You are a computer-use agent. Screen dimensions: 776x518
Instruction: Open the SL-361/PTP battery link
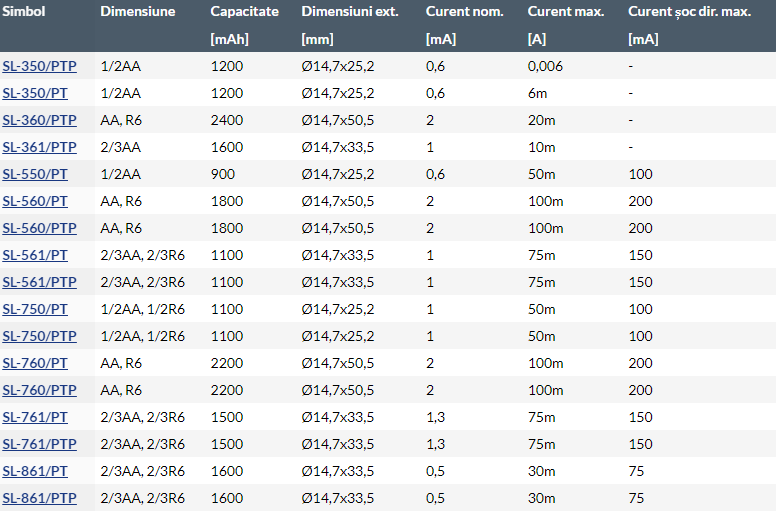pyautogui.click(x=40, y=147)
